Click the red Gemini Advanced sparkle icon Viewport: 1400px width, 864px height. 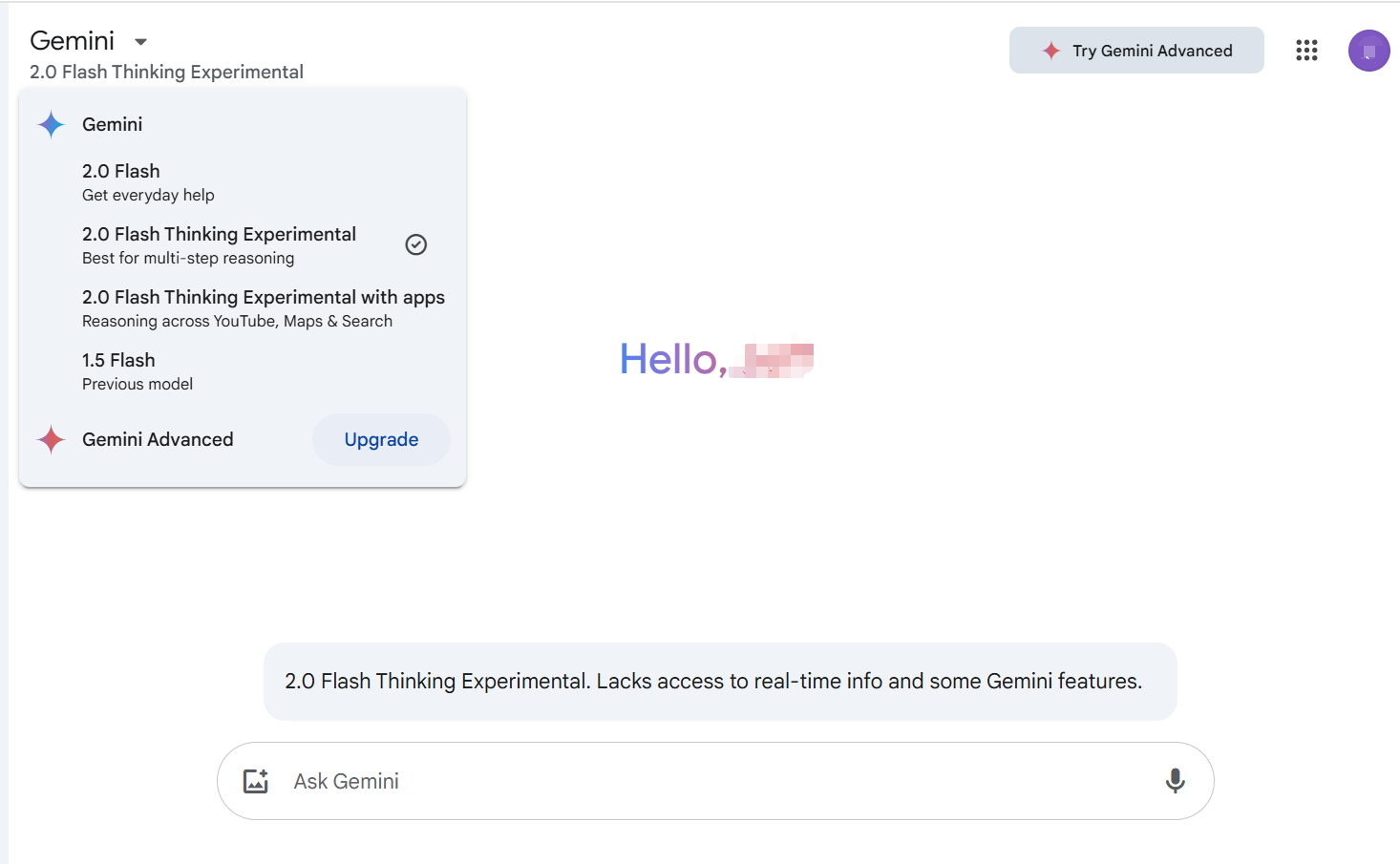(x=51, y=439)
